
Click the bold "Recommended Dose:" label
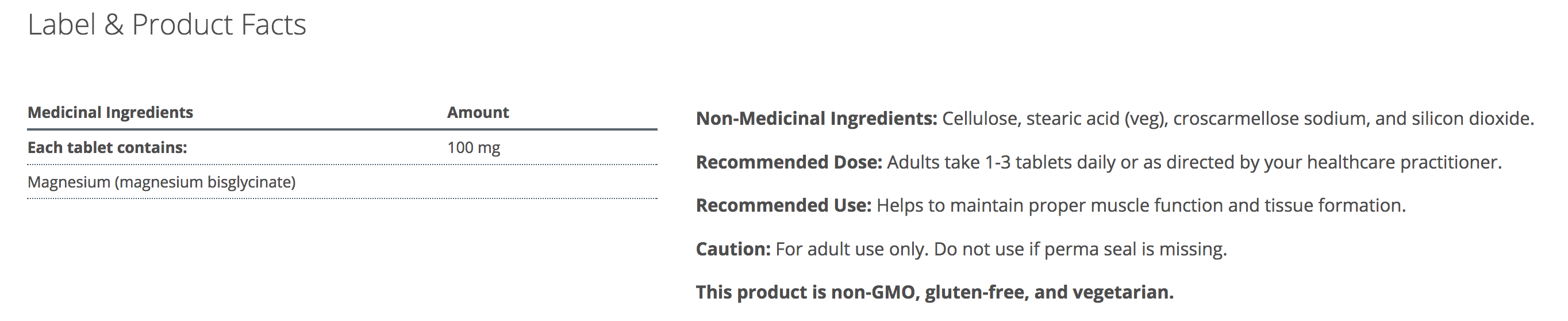789,163
